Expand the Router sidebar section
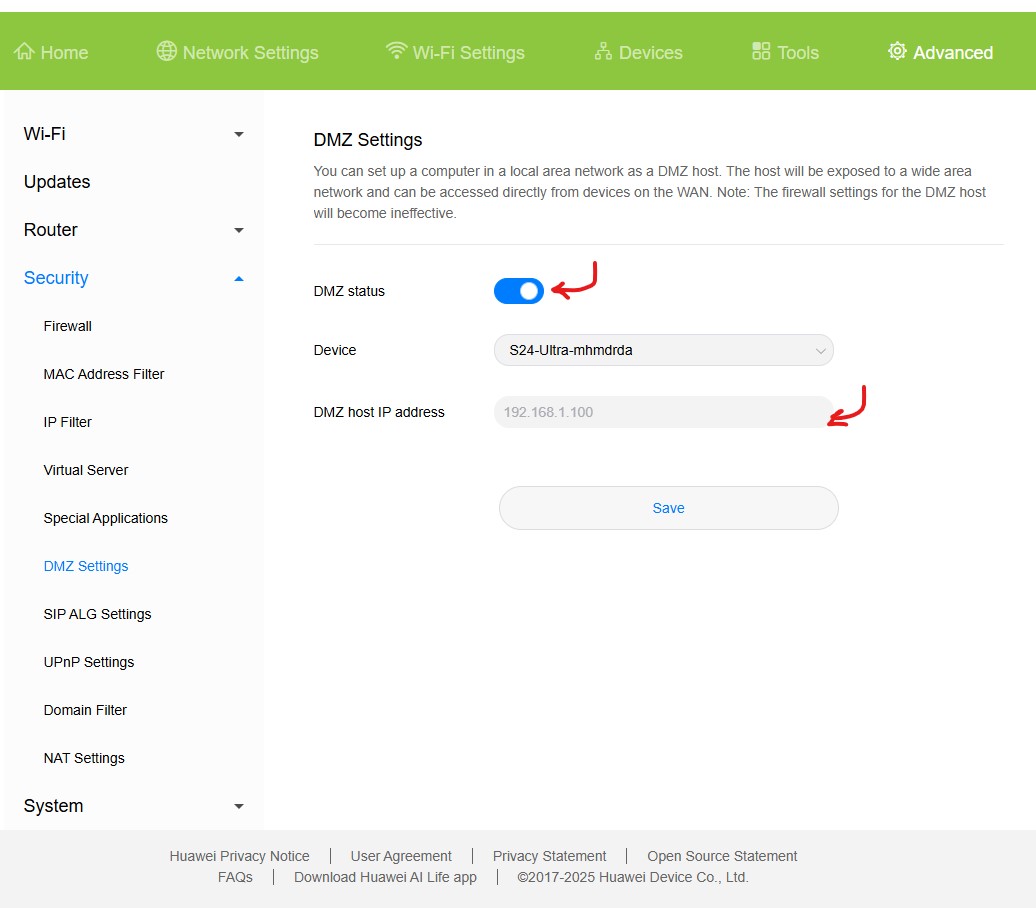The image size is (1036, 908). point(238,230)
